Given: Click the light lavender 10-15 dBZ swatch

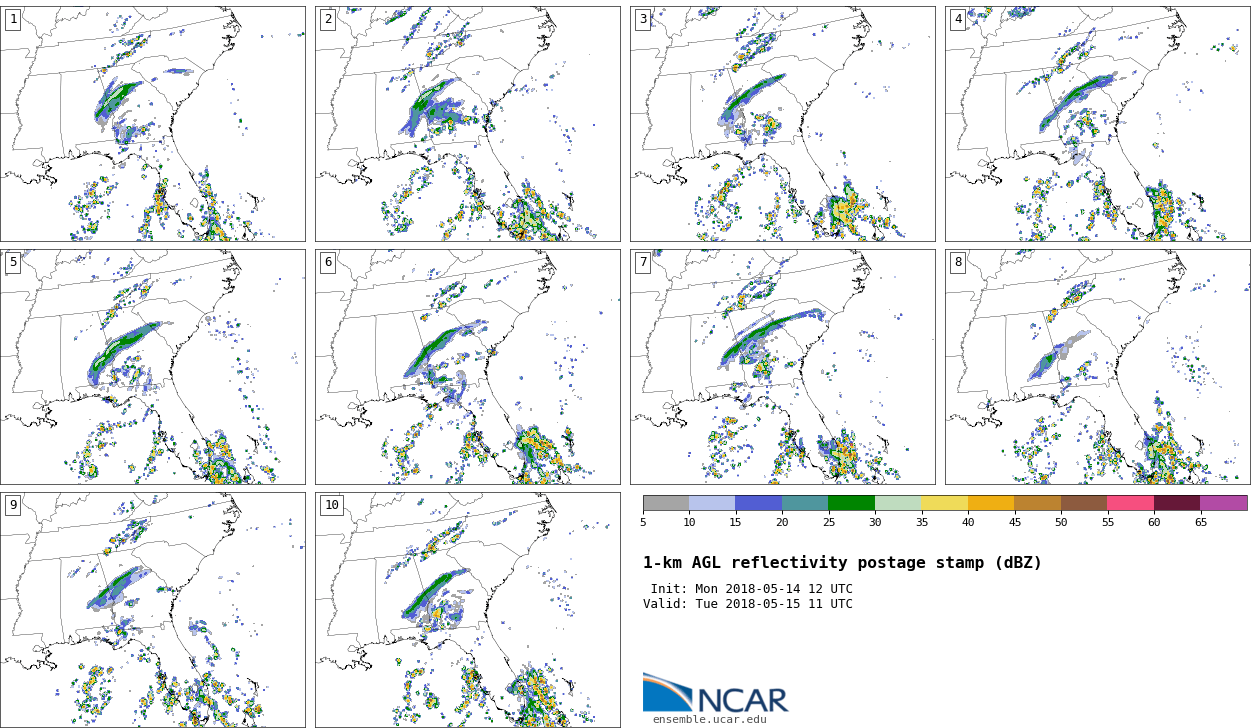Looking at the screenshot, I should point(712,503).
